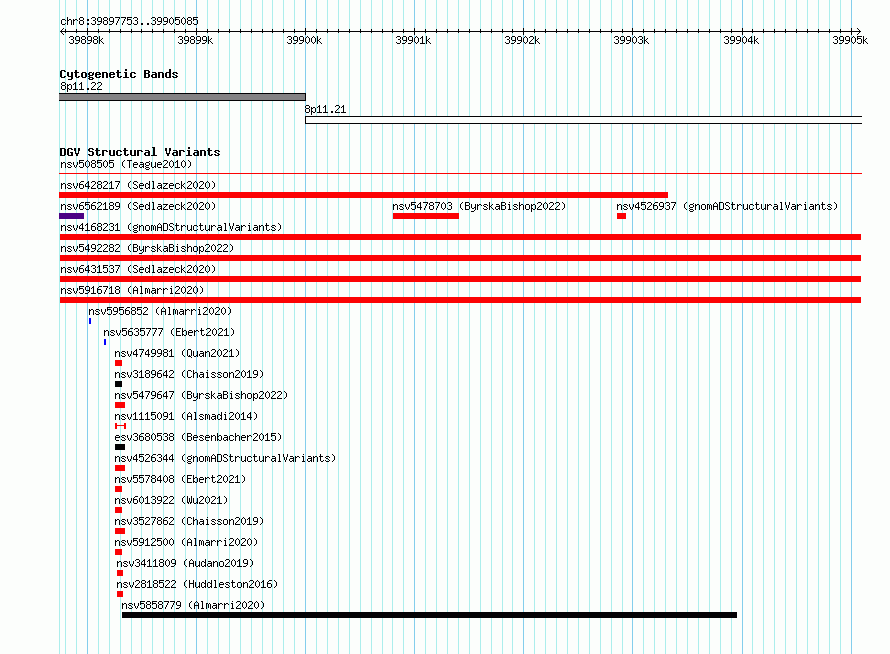Click nsv5635777 (Ebert2021) label
This screenshot has height=654, width=890.
click(169, 332)
